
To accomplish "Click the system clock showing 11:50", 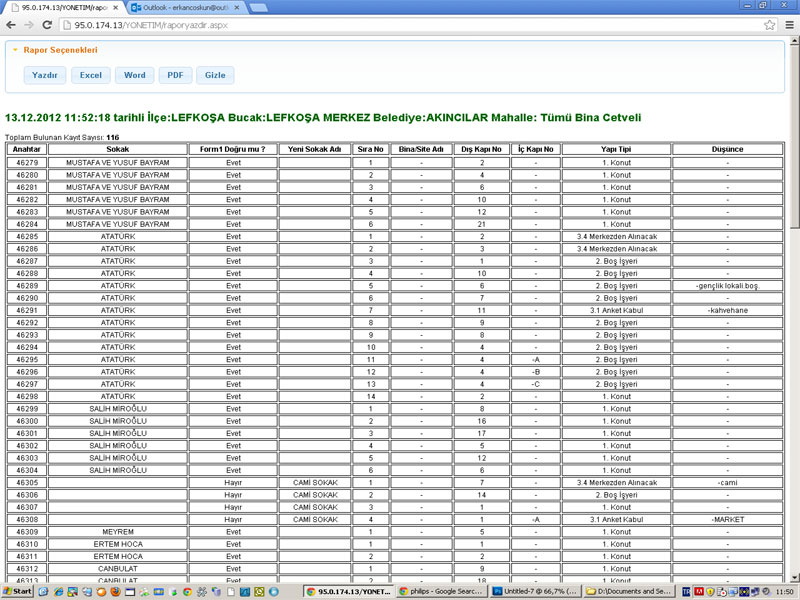I will pos(784,592).
